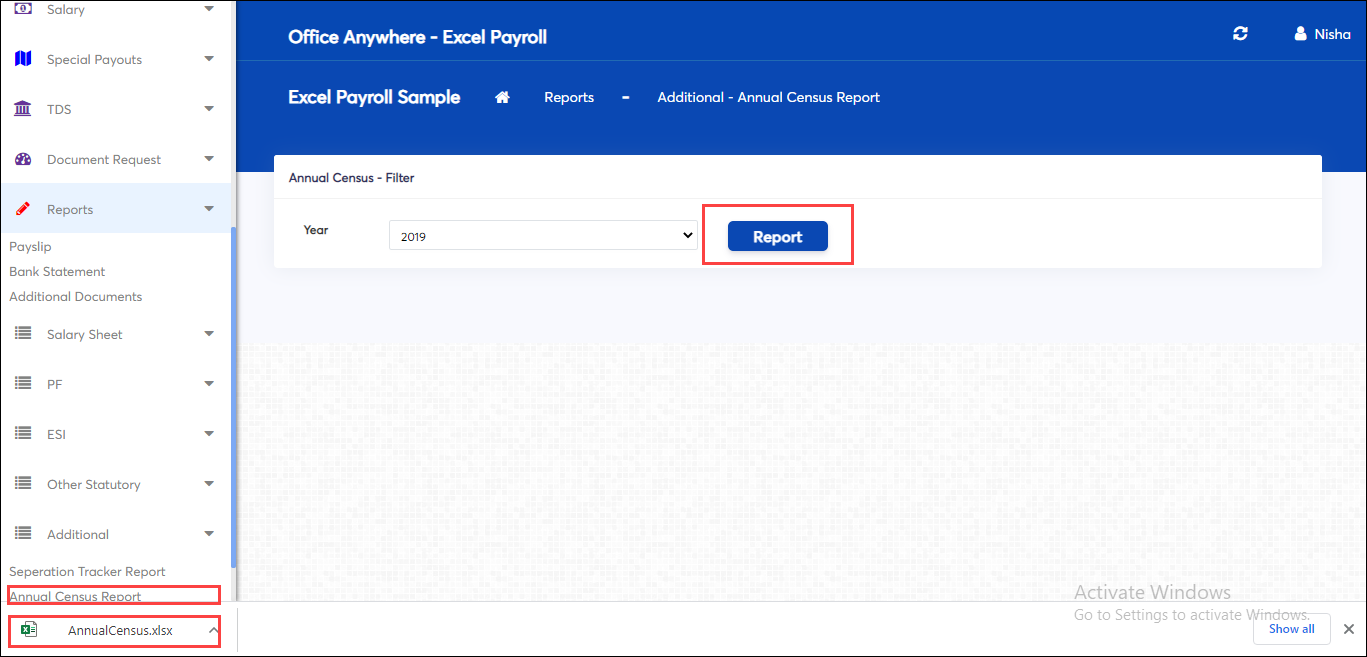The image size is (1367, 657).
Task: Click the blue Report button
Action: pos(778,237)
